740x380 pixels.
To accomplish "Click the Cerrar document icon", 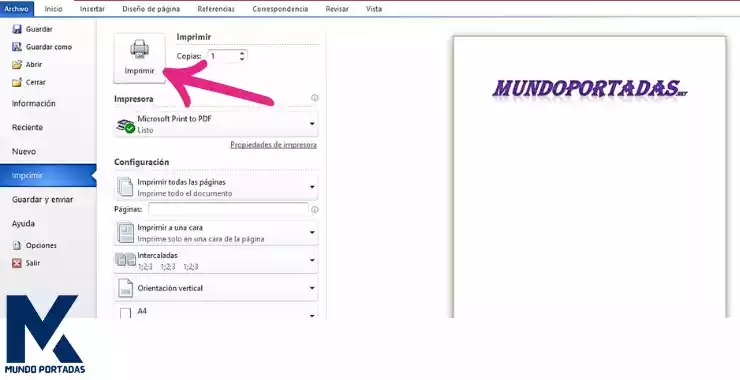I will pyautogui.click(x=17, y=82).
